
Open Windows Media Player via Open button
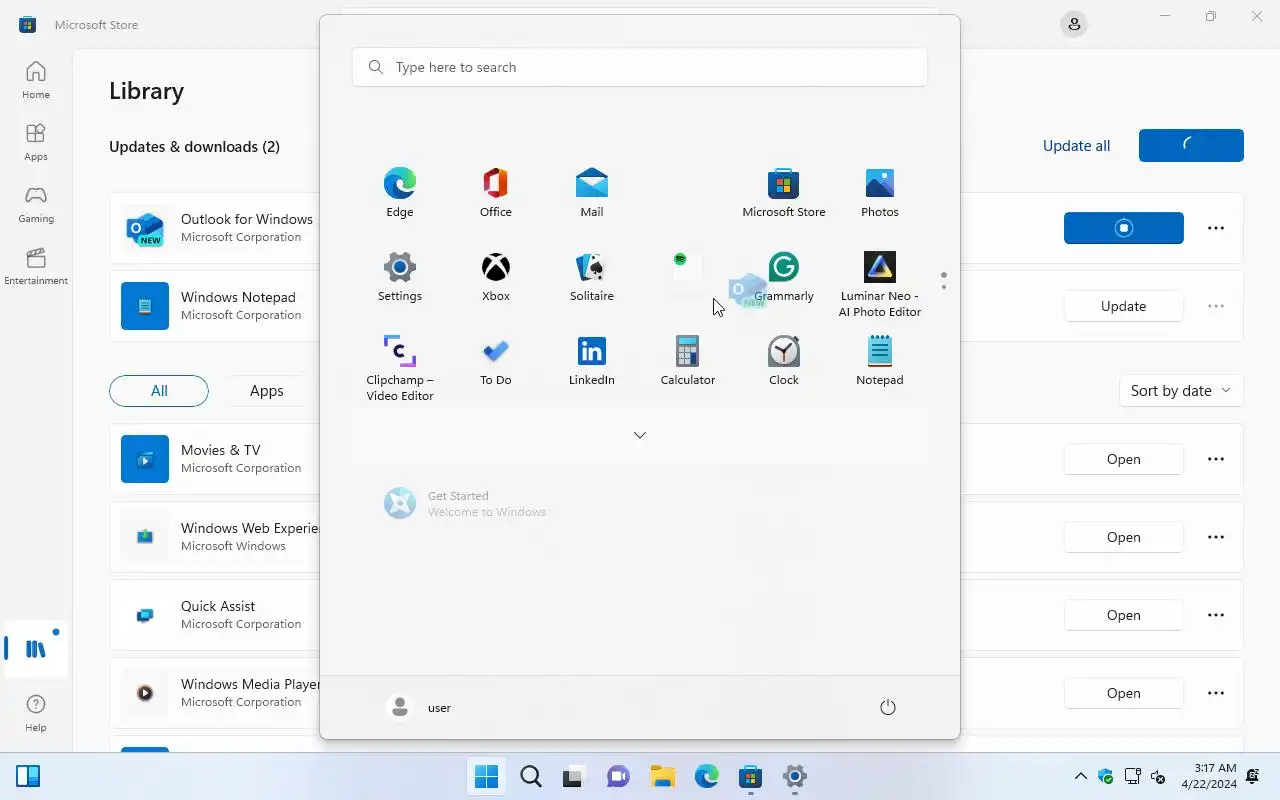point(1123,693)
